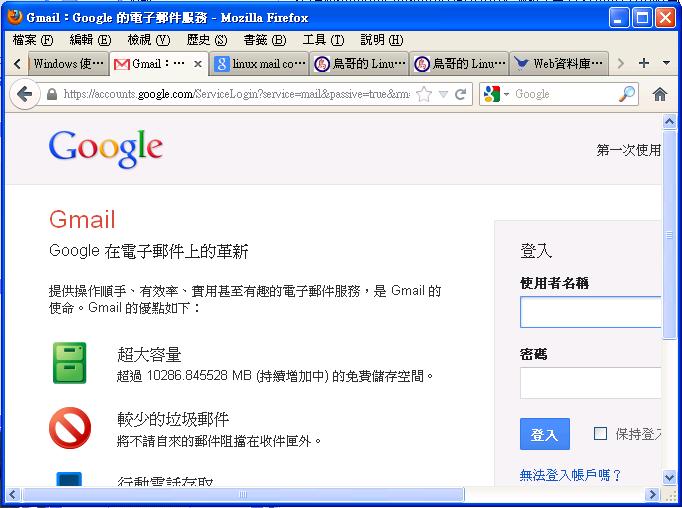The width and height of the screenshot is (682, 508).
Task: Open the 工具 (T) menu
Action: click(323, 40)
